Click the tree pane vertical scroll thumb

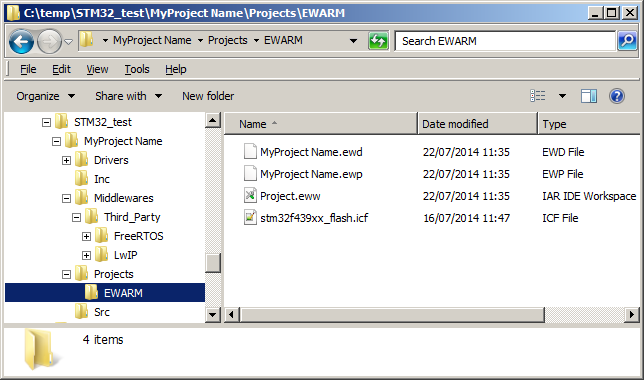pos(213,263)
